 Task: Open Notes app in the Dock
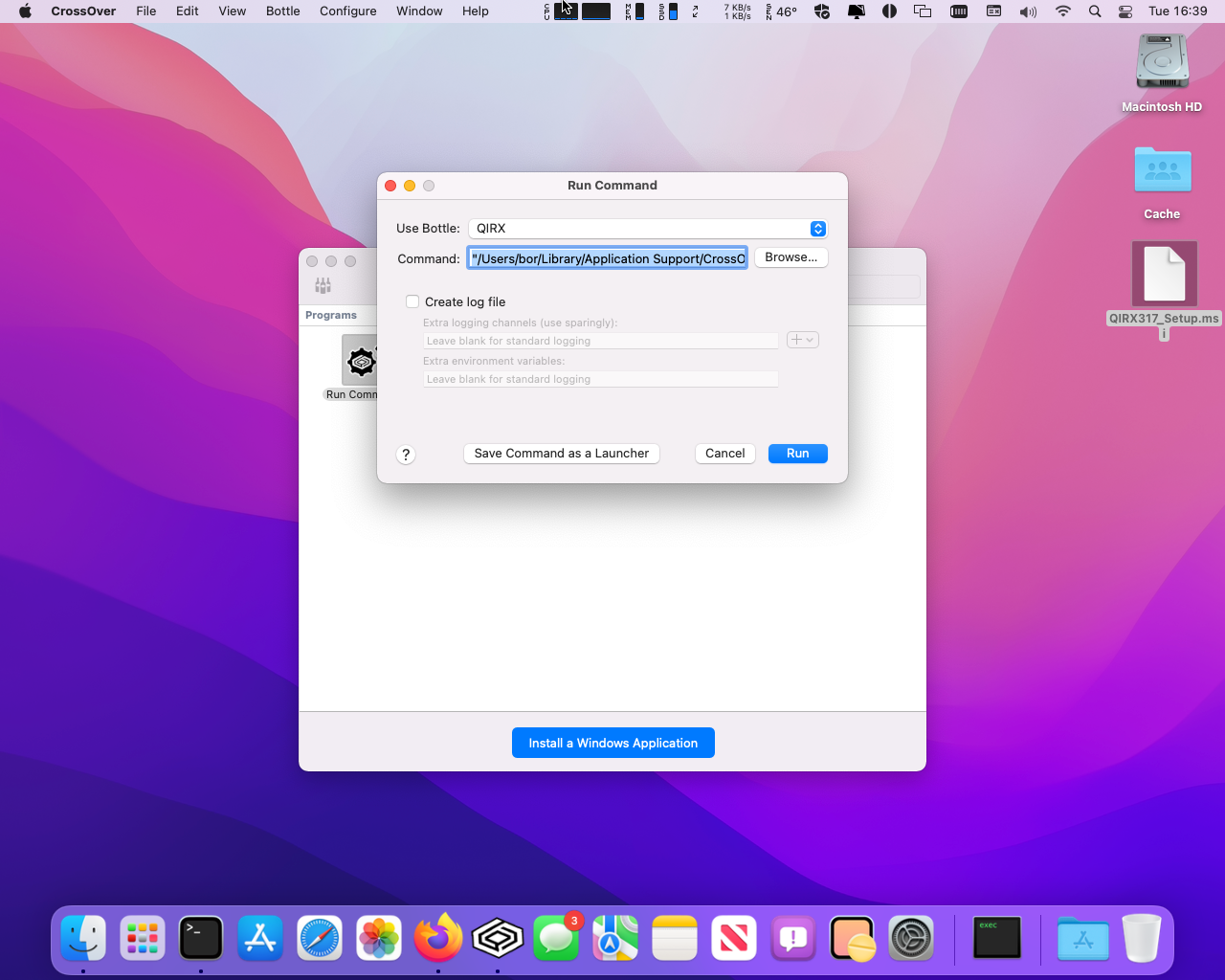675,938
